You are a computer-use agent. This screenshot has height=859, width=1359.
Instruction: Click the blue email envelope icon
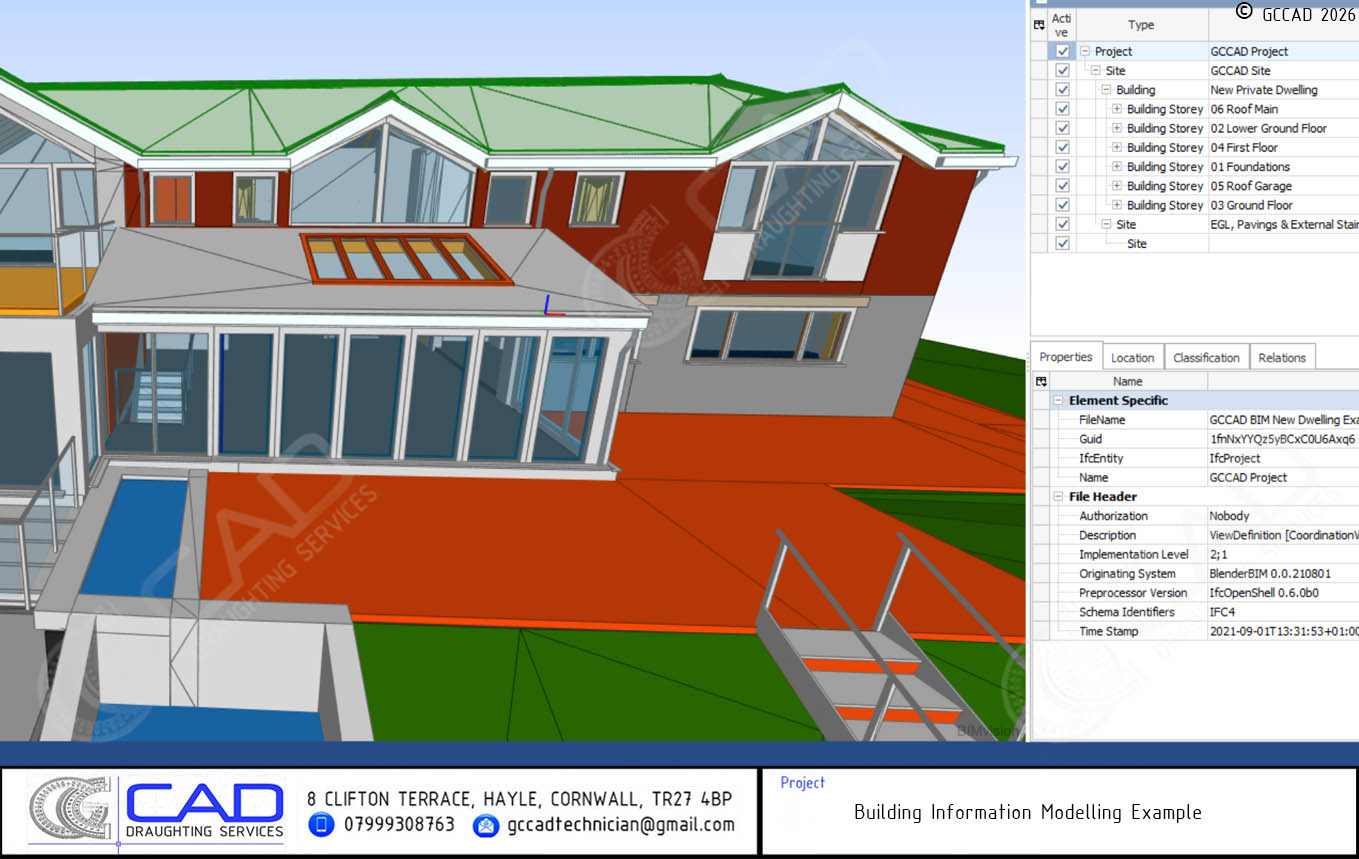tap(485, 825)
